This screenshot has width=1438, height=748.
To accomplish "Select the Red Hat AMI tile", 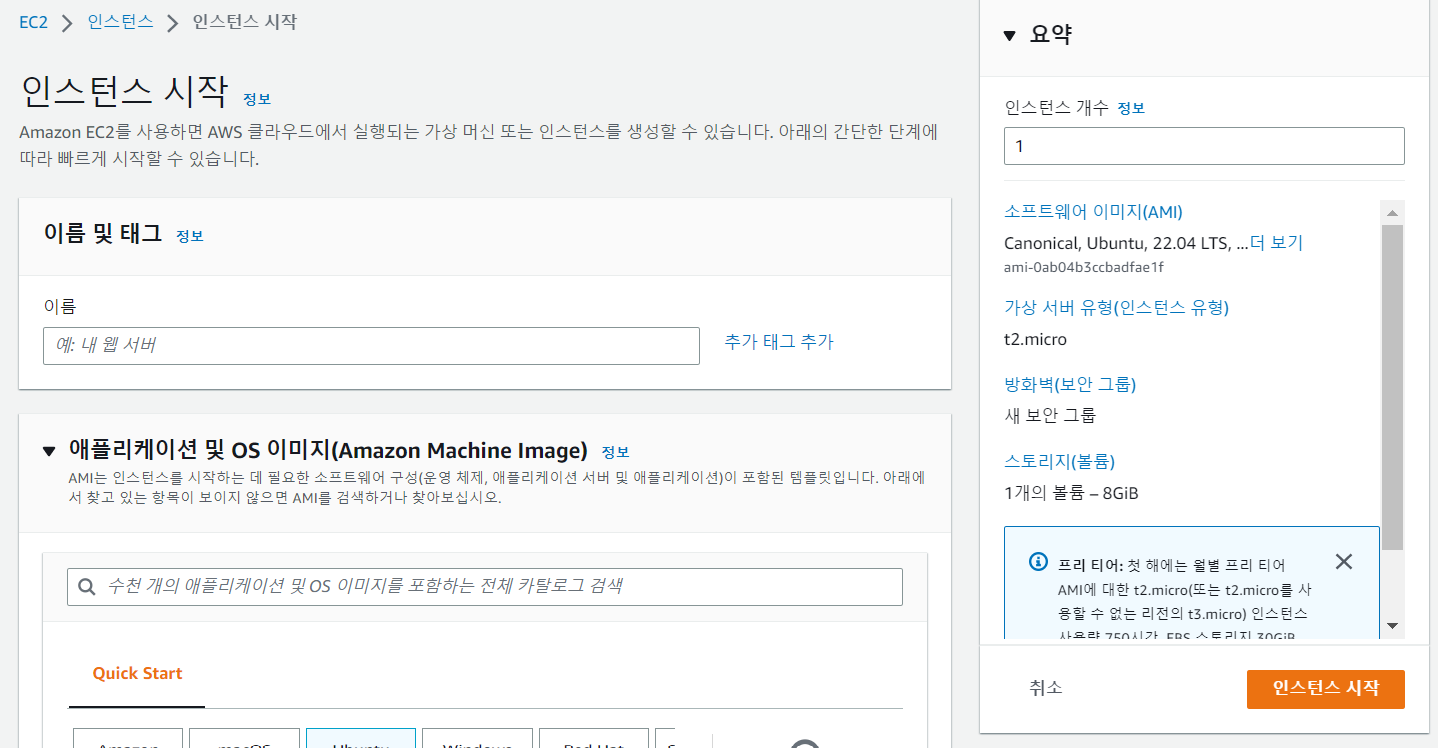I will coord(594,738).
